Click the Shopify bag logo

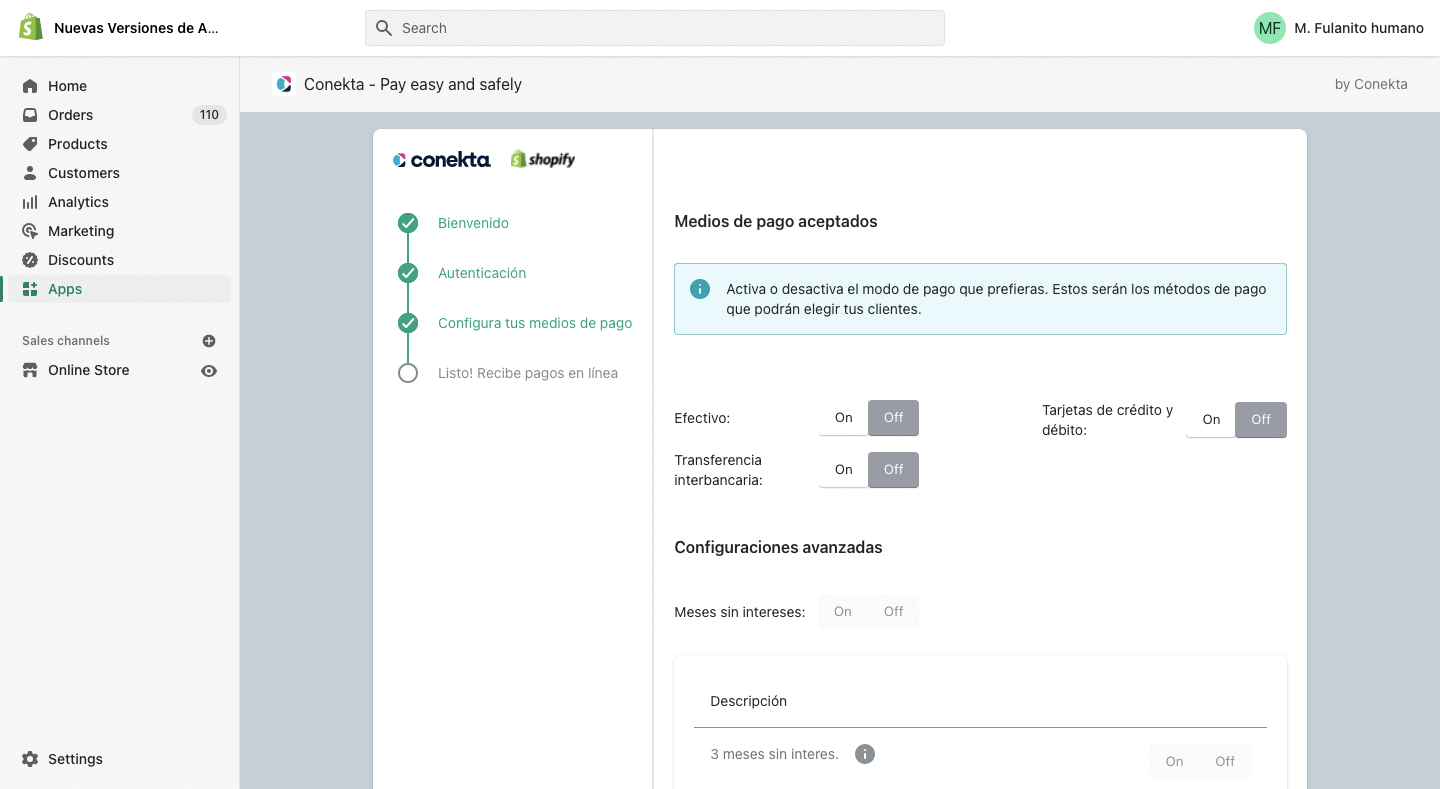point(31,27)
